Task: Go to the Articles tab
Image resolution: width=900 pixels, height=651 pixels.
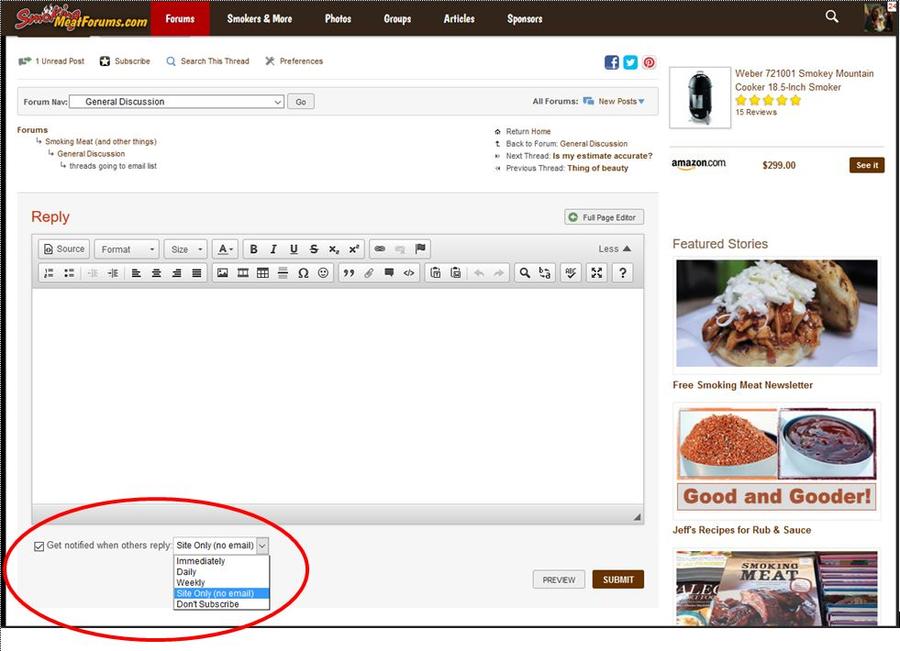Action: (459, 18)
